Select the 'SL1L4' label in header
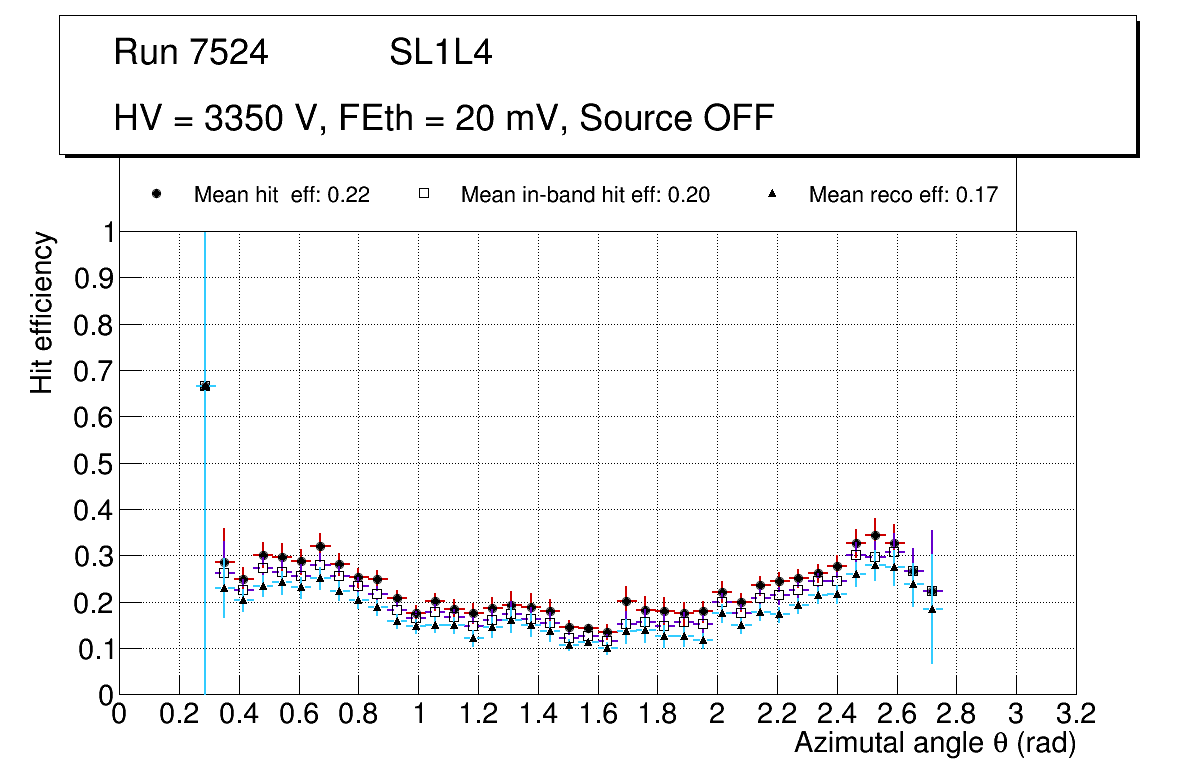Viewport: 1196px width, 772px height. pos(440,53)
